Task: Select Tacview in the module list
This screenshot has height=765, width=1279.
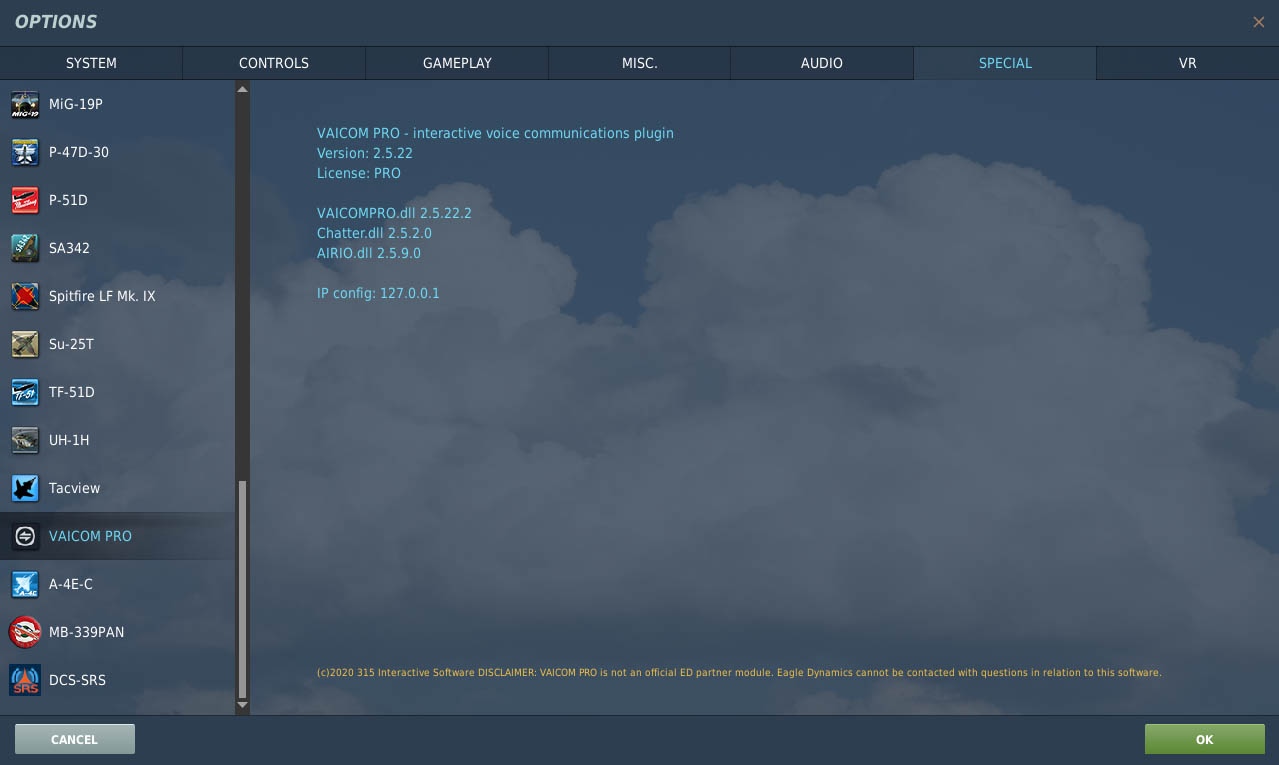Action: (x=118, y=488)
